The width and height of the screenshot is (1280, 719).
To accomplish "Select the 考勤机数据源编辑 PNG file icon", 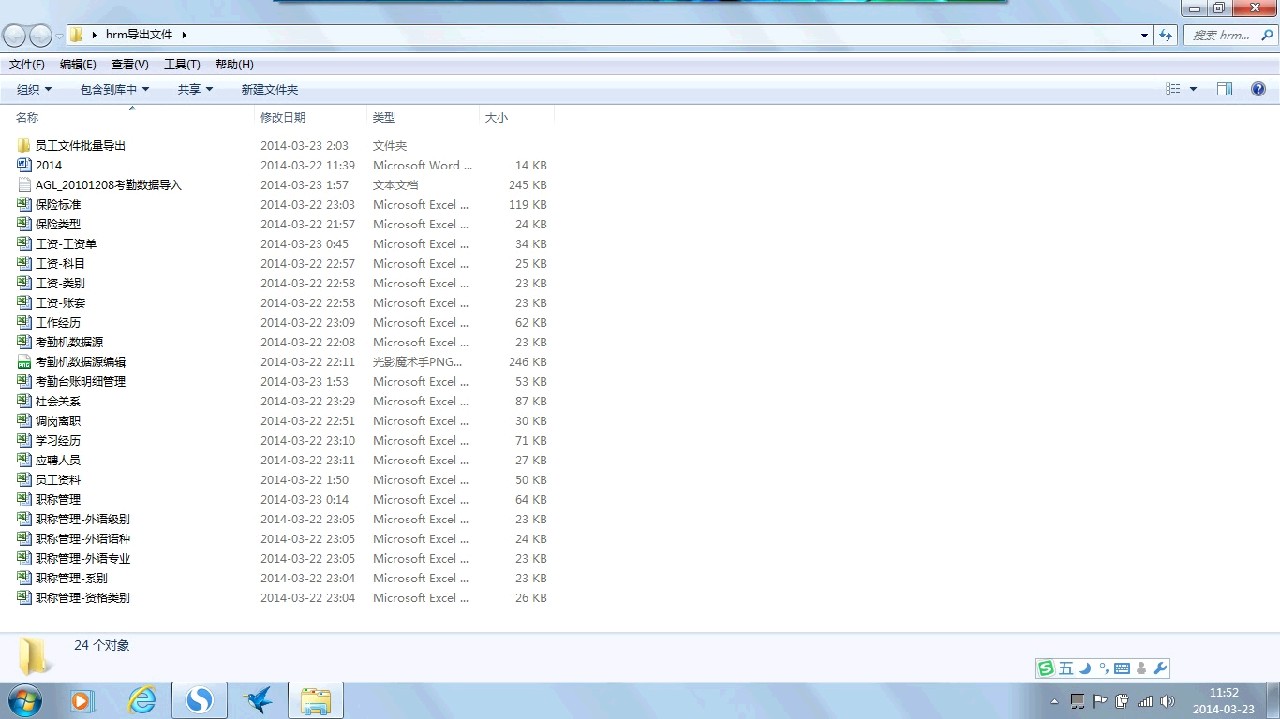I will point(25,362).
